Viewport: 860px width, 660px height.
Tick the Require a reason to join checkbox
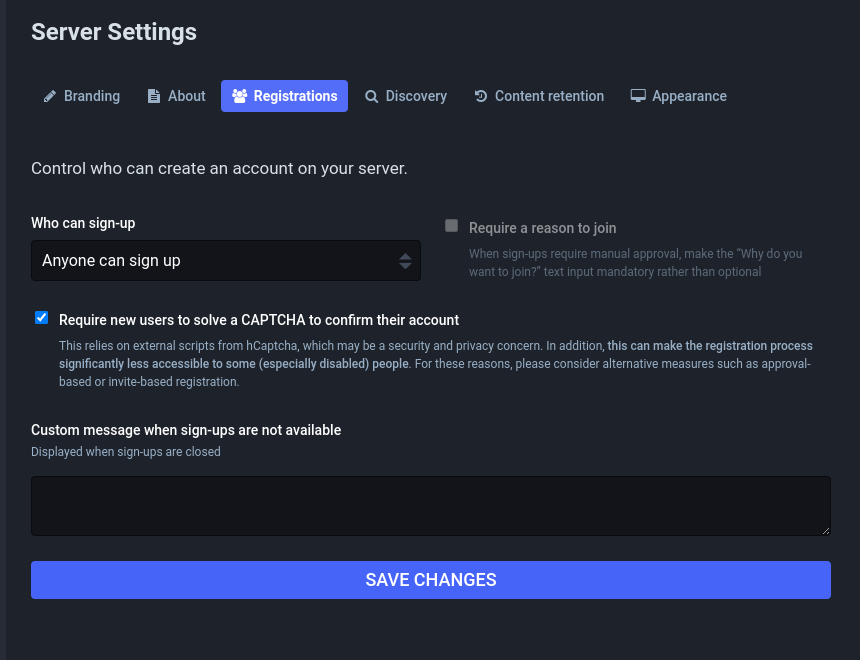pyautogui.click(x=451, y=225)
